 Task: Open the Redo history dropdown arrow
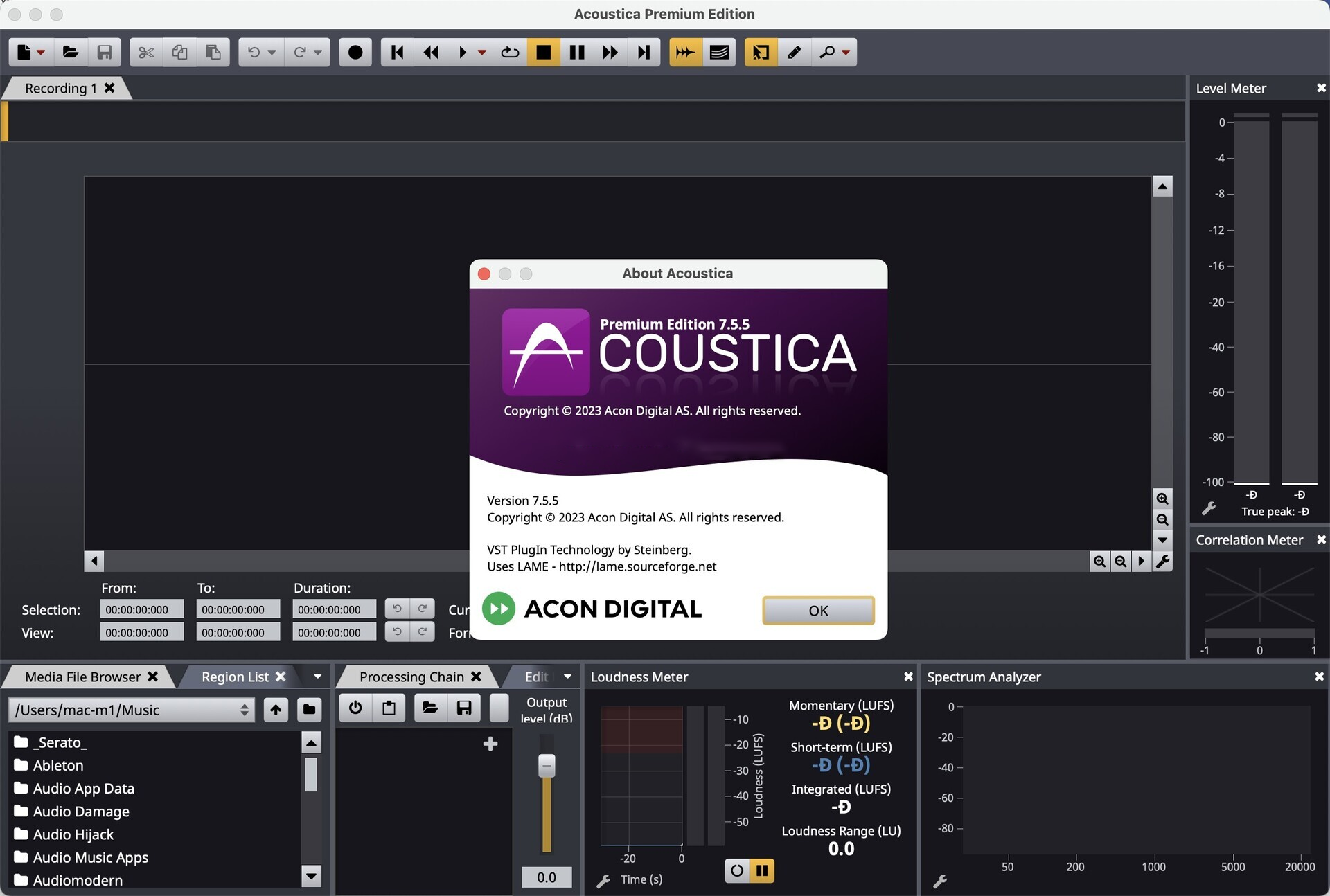[x=317, y=53]
